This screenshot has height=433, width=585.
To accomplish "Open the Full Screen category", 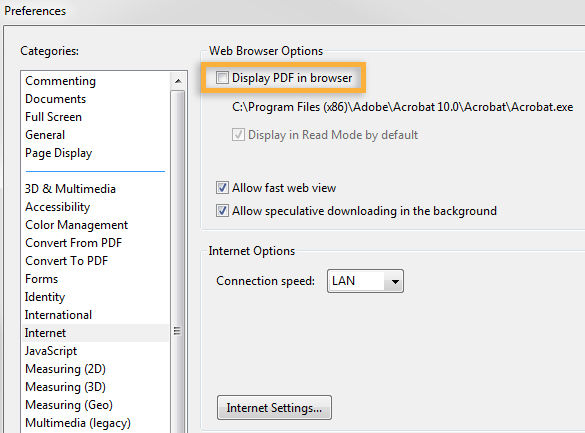I will tap(53, 117).
